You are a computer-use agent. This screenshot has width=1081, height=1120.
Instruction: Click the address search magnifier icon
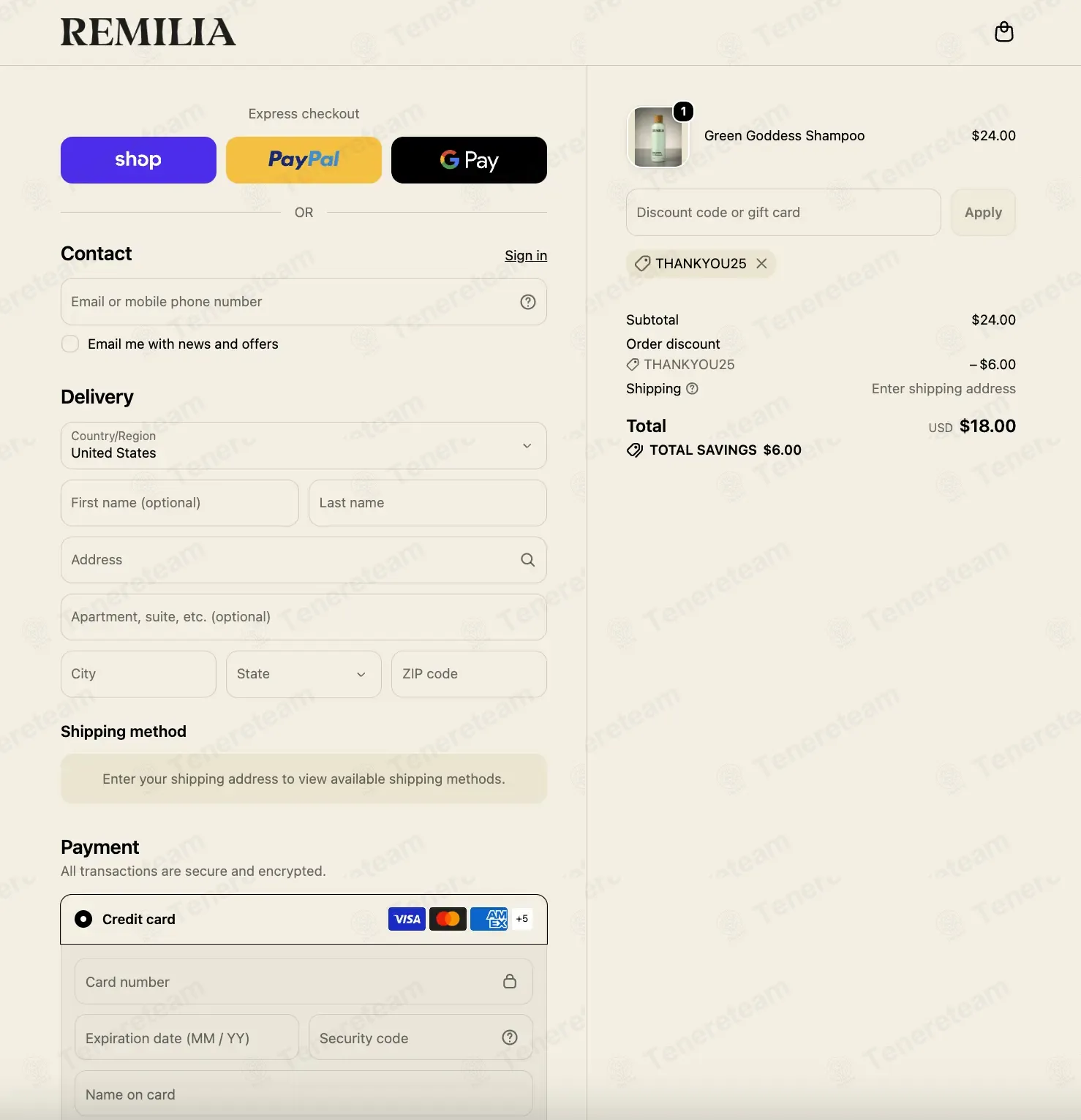point(527,560)
